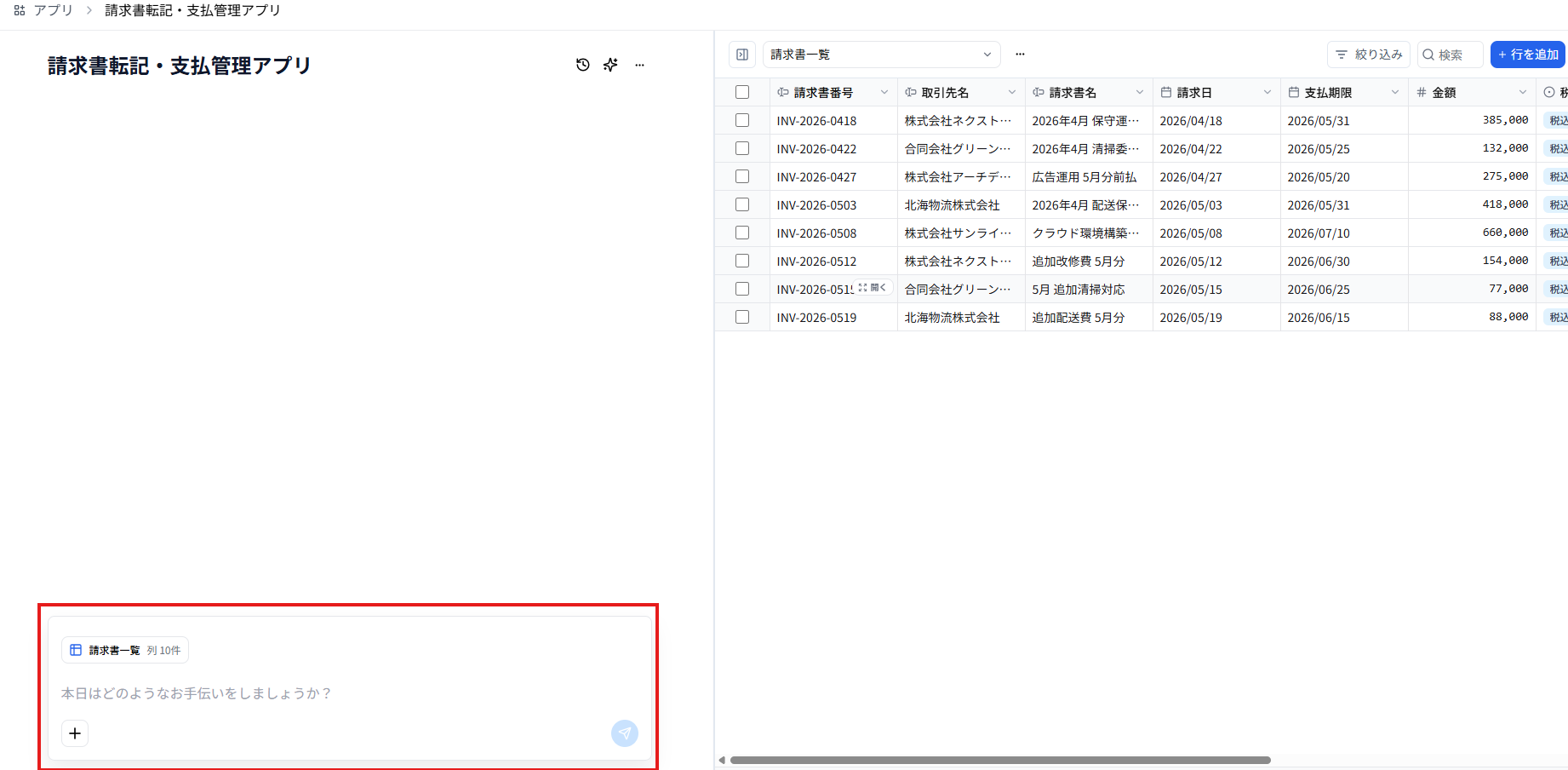The width and height of the screenshot is (1568, 770).
Task: Click the invoice date cell 2026/05/12
Action: click(x=1216, y=261)
